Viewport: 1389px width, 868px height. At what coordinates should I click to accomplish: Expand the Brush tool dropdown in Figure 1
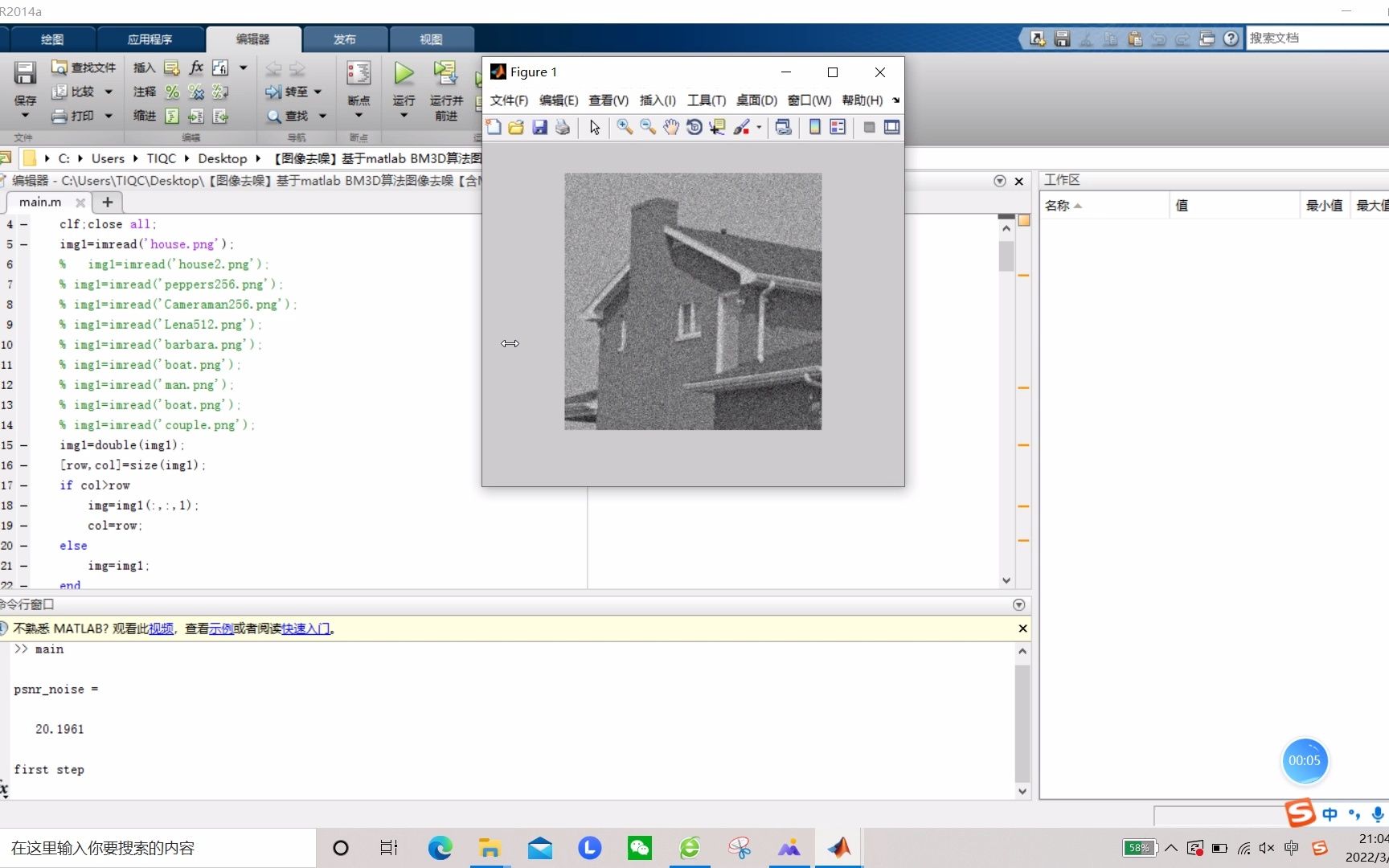(x=759, y=127)
